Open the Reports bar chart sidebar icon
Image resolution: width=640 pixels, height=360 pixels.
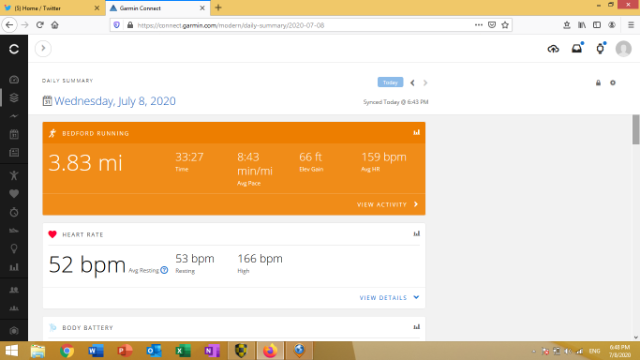click(x=14, y=267)
